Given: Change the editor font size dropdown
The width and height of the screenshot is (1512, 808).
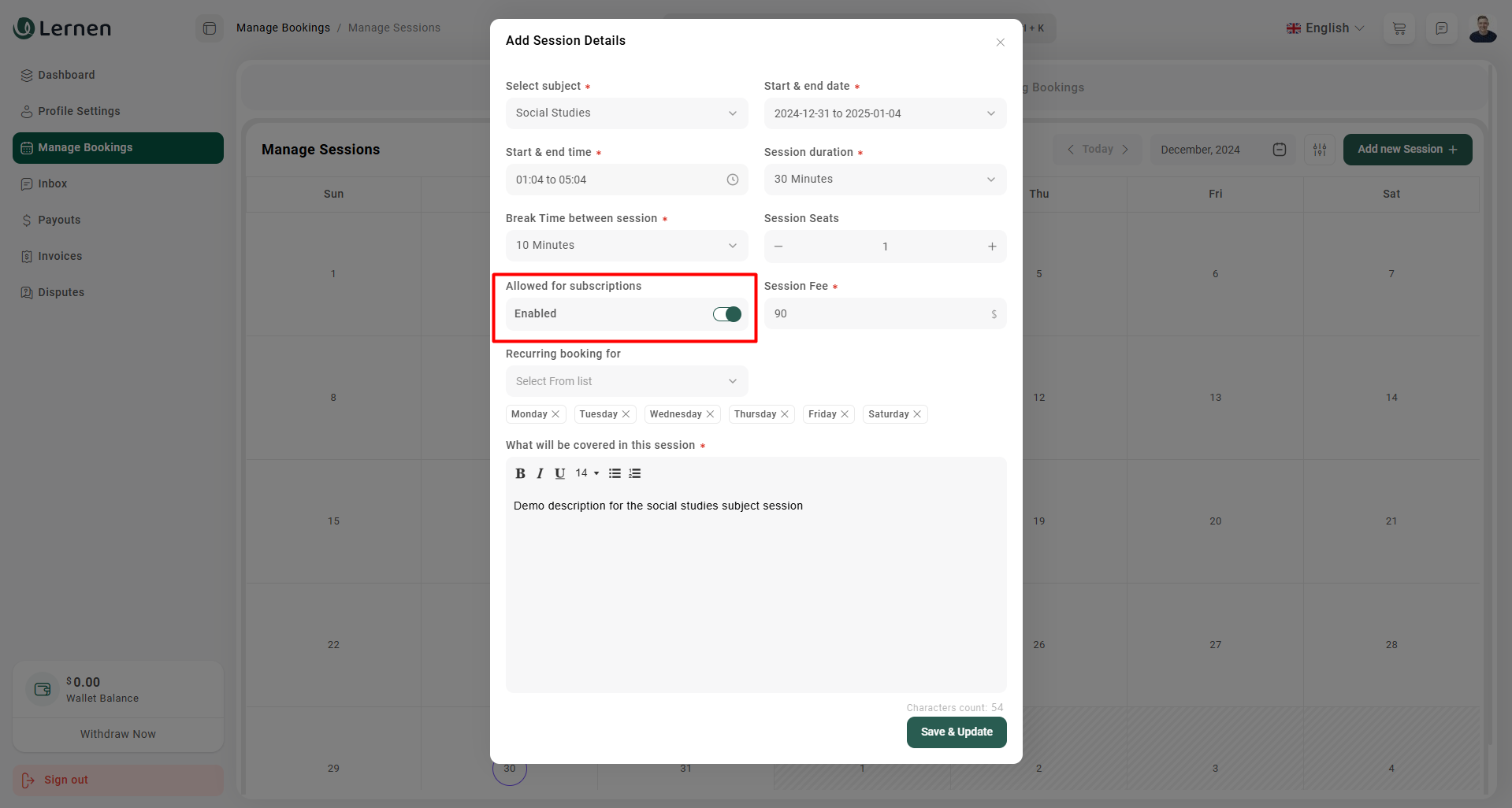Looking at the screenshot, I should point(587,473).
